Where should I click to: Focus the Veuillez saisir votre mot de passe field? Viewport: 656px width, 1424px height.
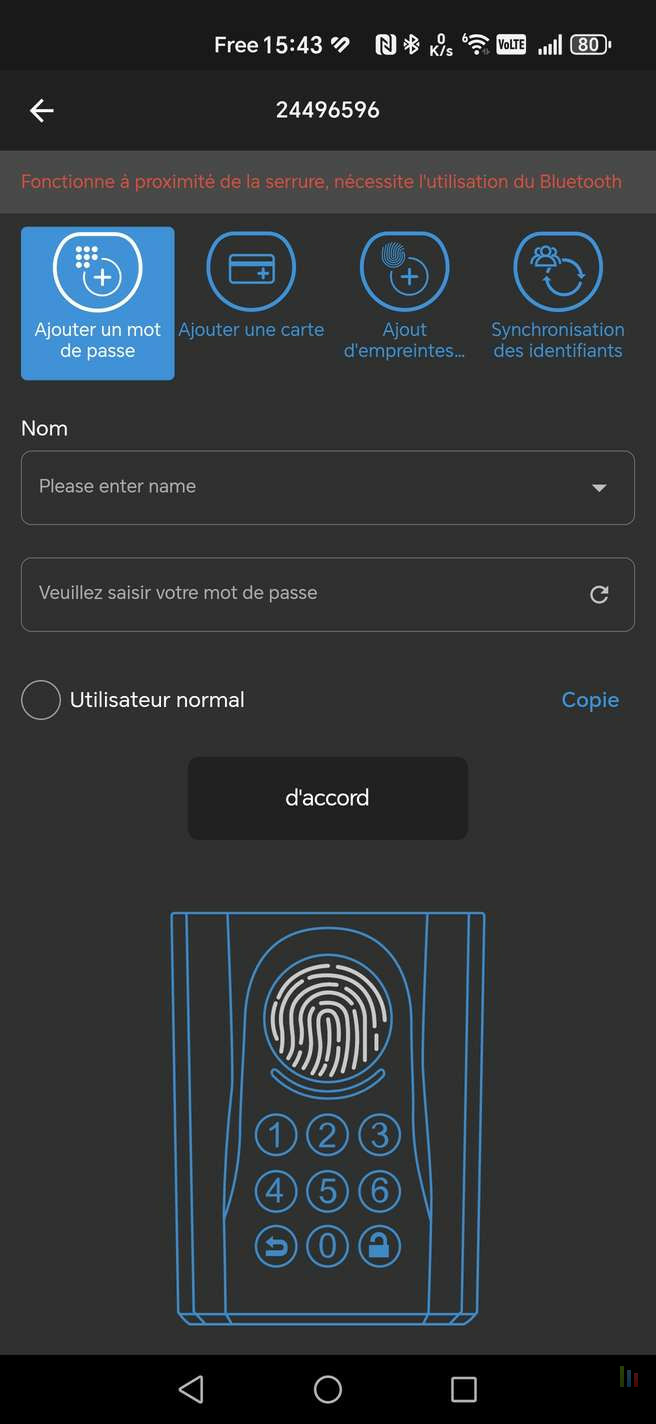tap(328, 595)
